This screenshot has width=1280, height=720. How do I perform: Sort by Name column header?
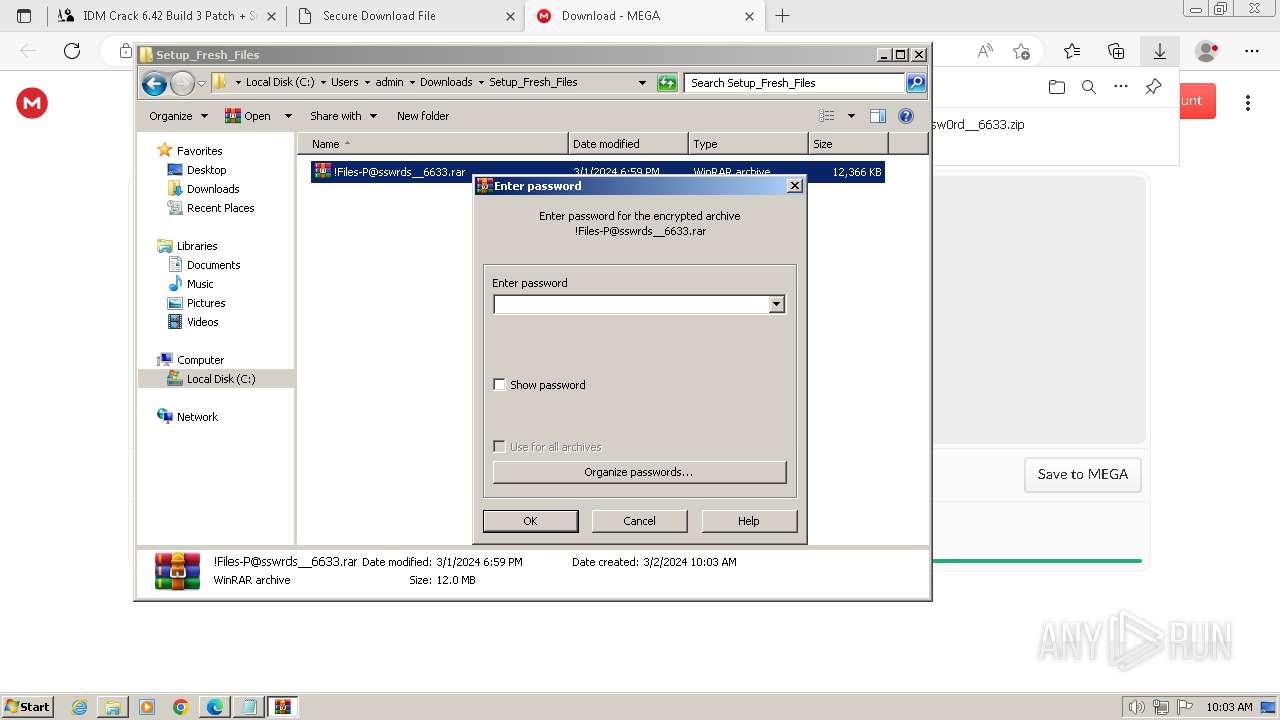tap(432, 144)
